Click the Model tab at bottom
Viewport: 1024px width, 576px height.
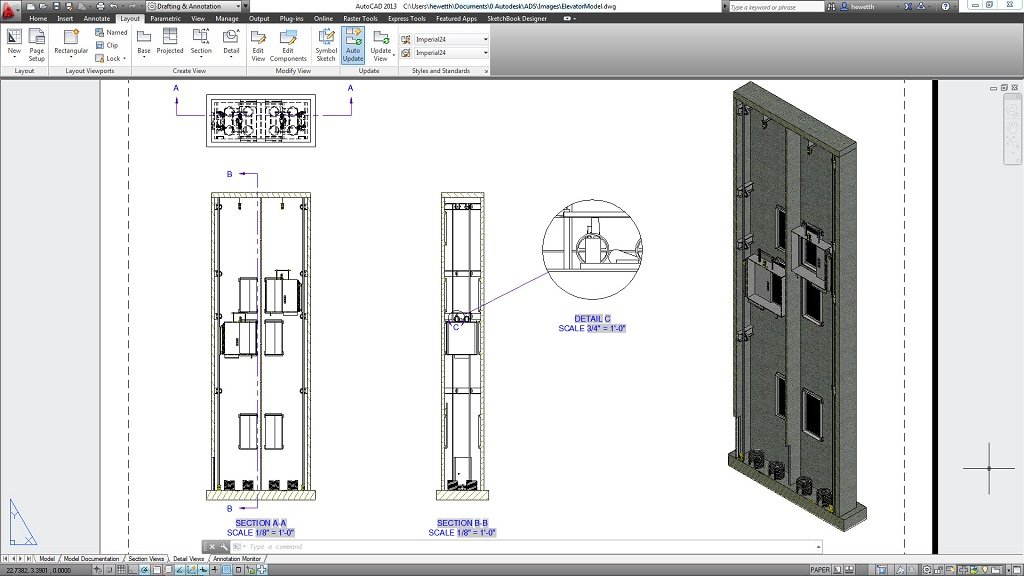tap(47, 560)
